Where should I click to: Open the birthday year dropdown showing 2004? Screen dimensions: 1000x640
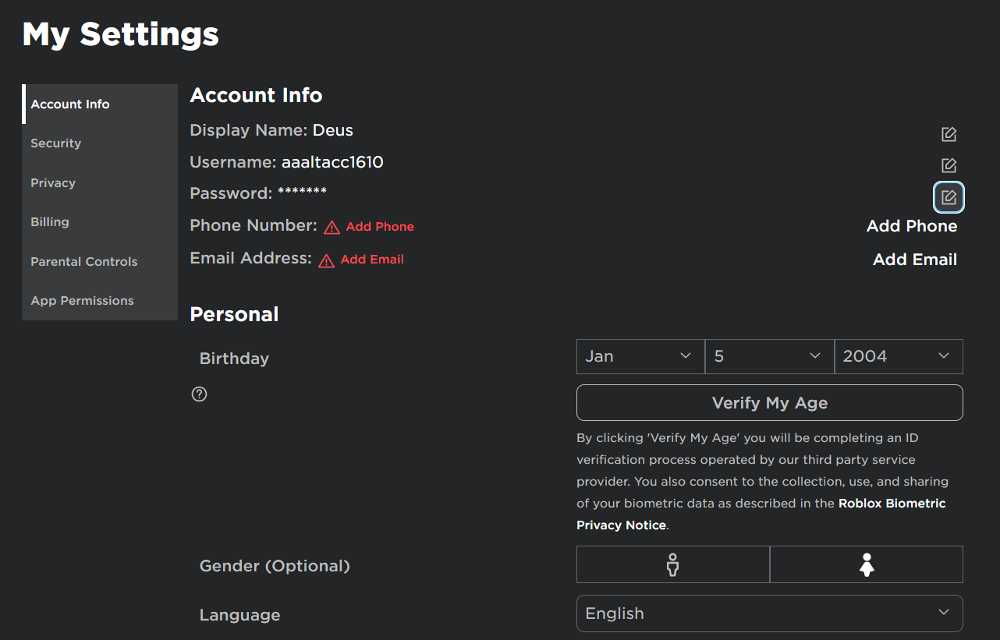coord(899,356)
